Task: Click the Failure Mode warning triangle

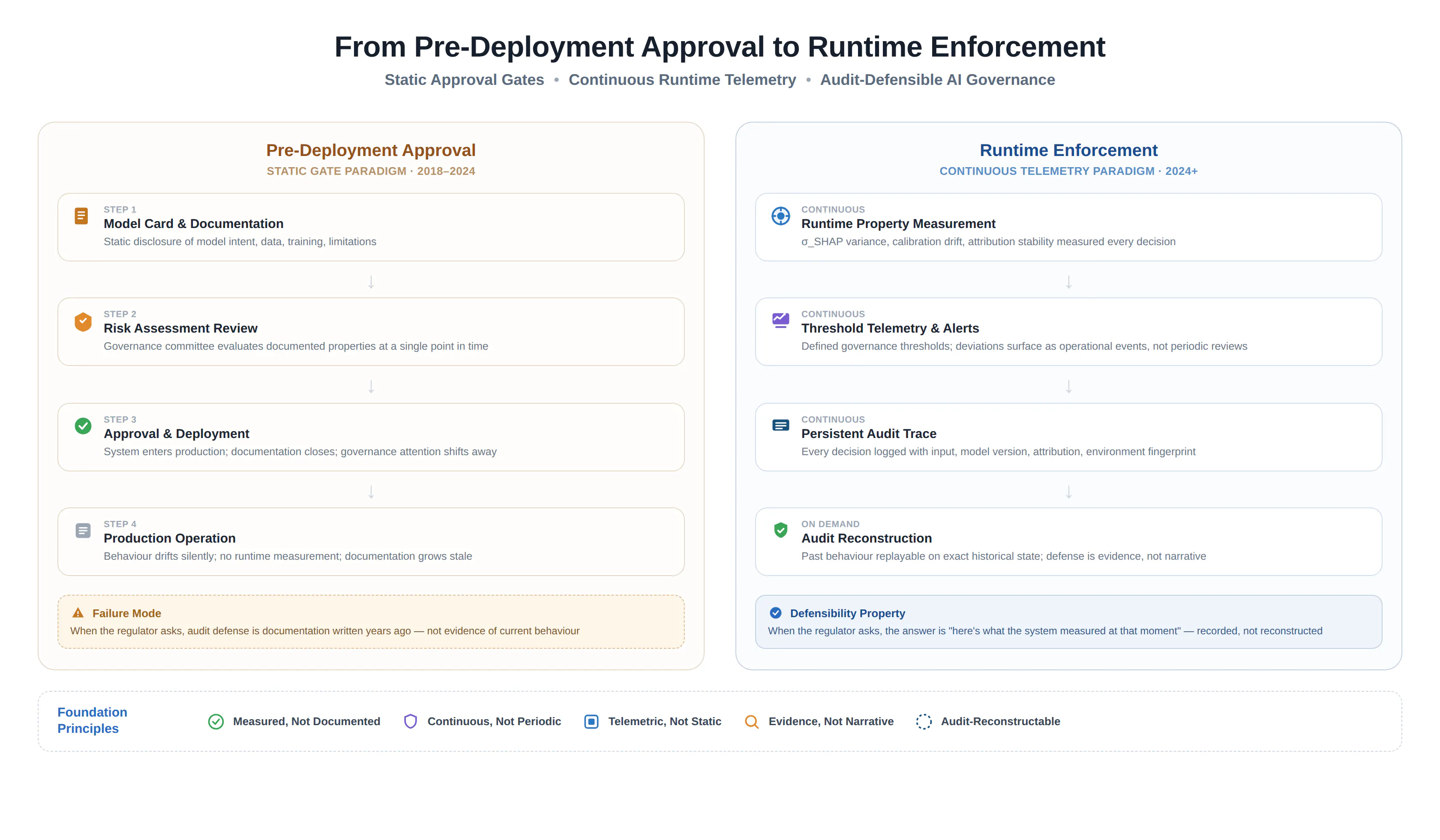Action: click(78, 613)
